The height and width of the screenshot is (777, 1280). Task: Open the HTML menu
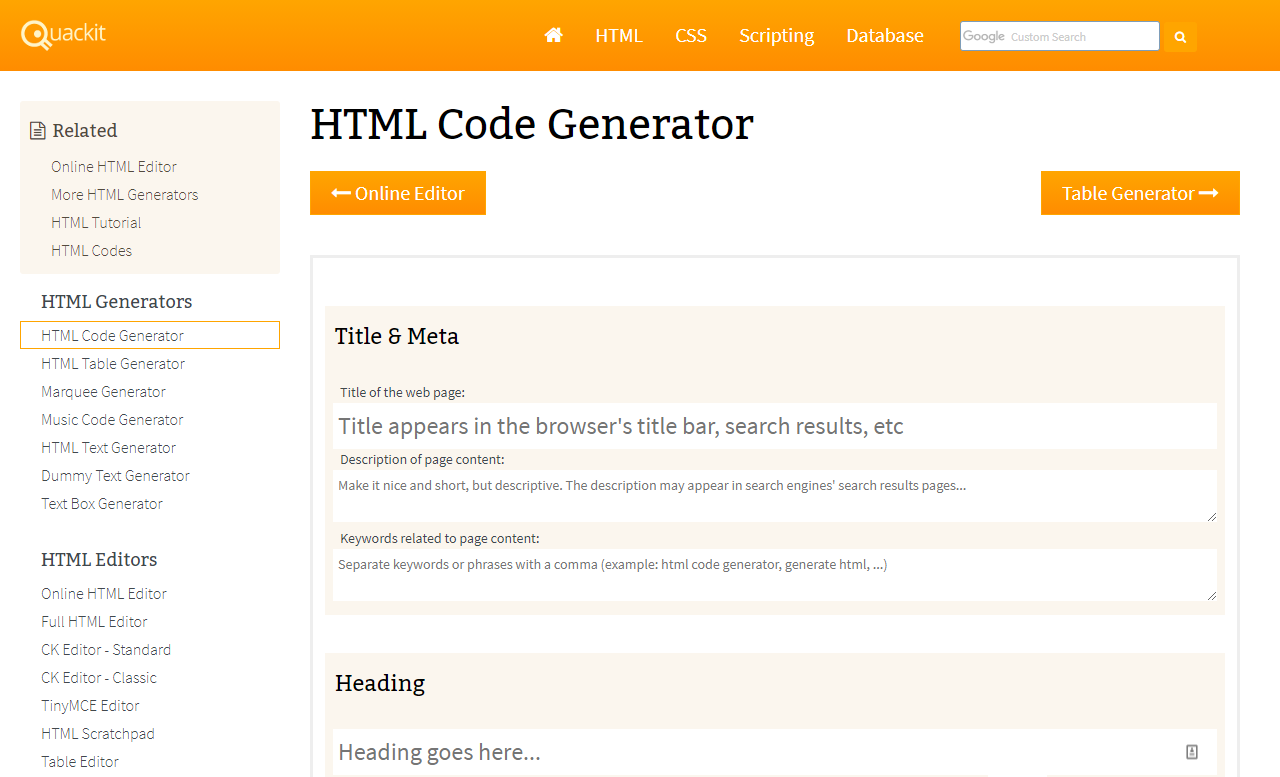click(619, 35)
